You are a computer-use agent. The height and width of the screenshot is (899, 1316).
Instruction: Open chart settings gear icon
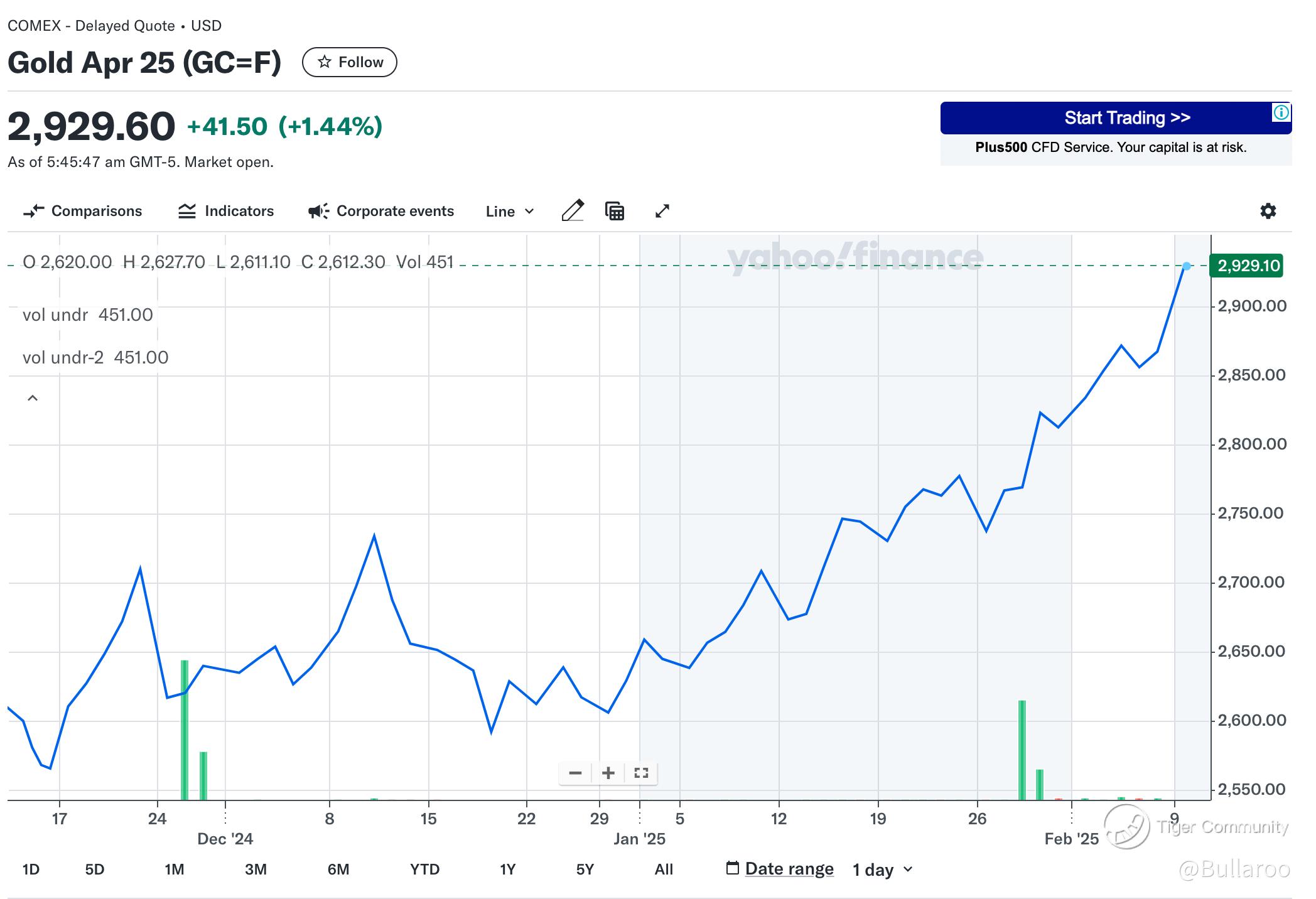pos(1268,211)
